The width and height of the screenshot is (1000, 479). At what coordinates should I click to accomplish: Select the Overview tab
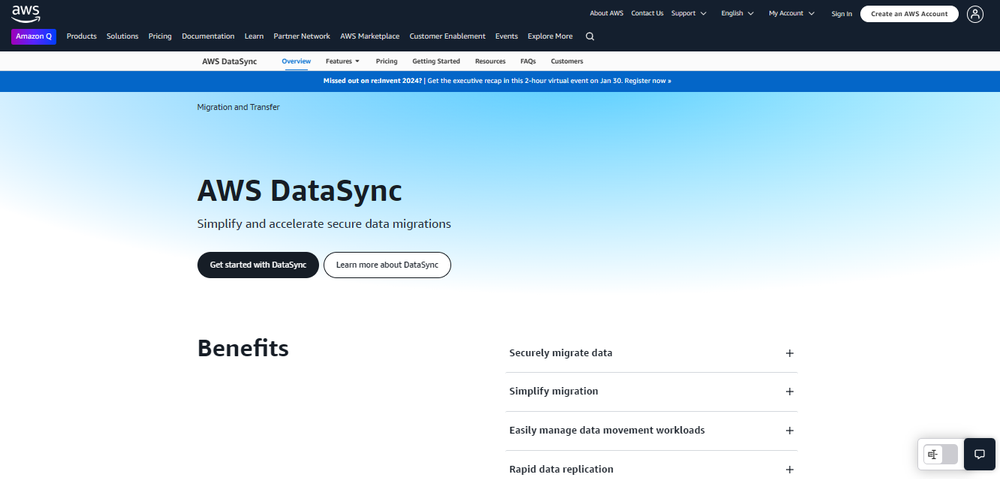pos(296,61)
